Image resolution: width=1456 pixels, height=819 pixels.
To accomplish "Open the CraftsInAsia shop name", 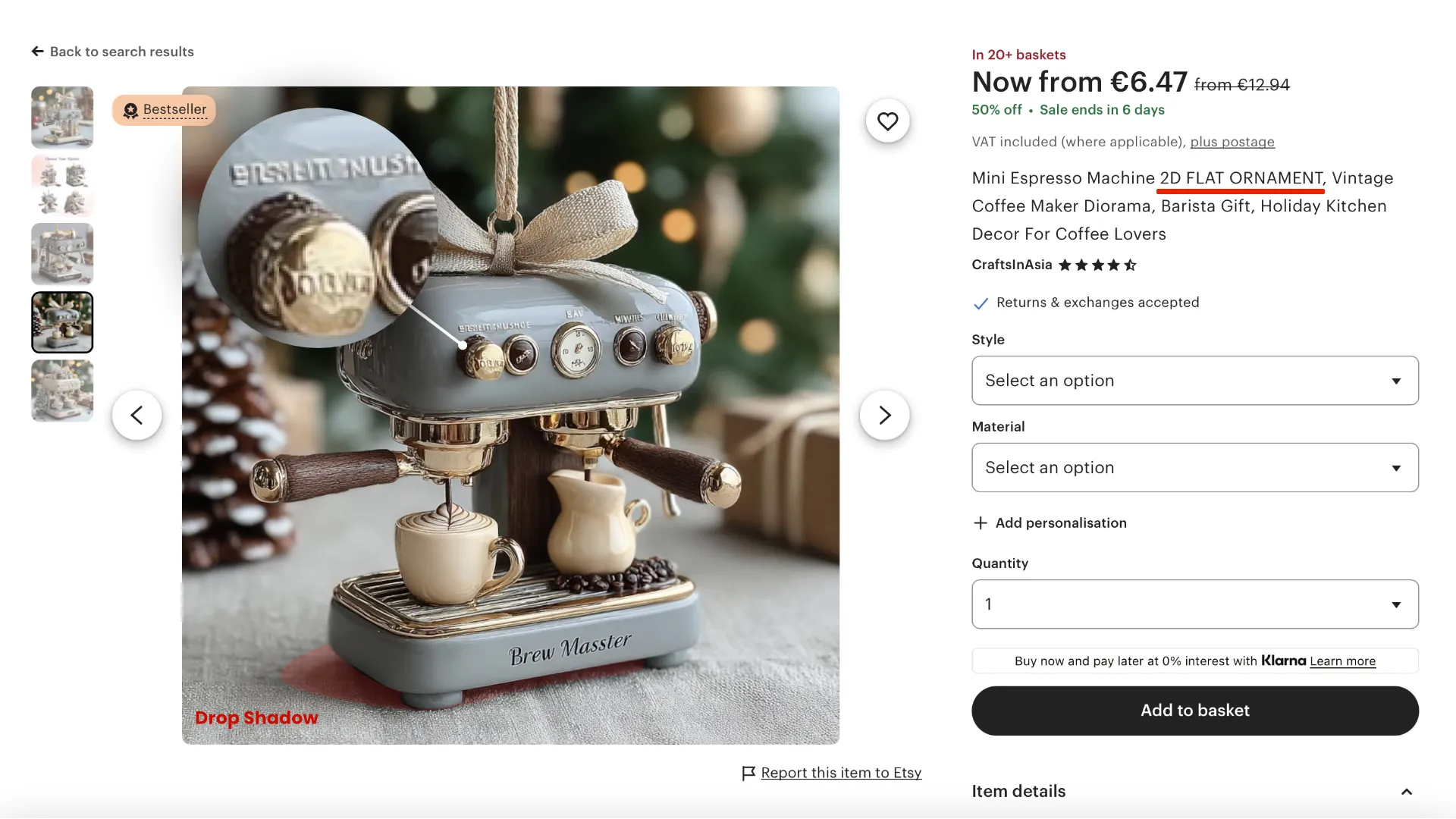I will pos(1012,265).
